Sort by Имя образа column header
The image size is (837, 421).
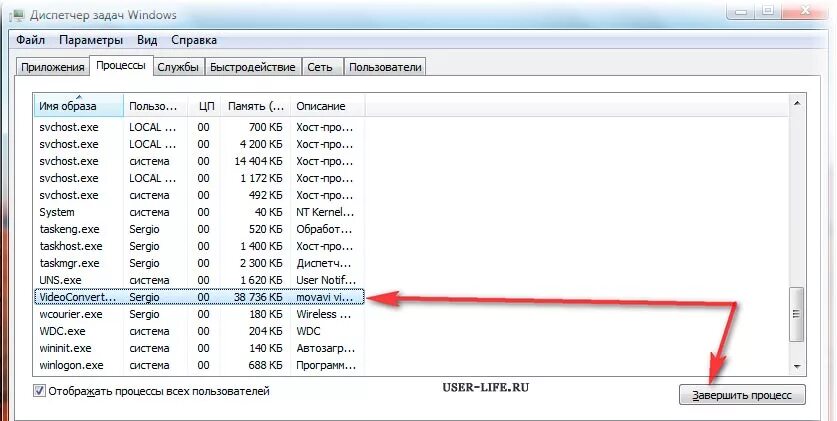[x=78, y=106]
